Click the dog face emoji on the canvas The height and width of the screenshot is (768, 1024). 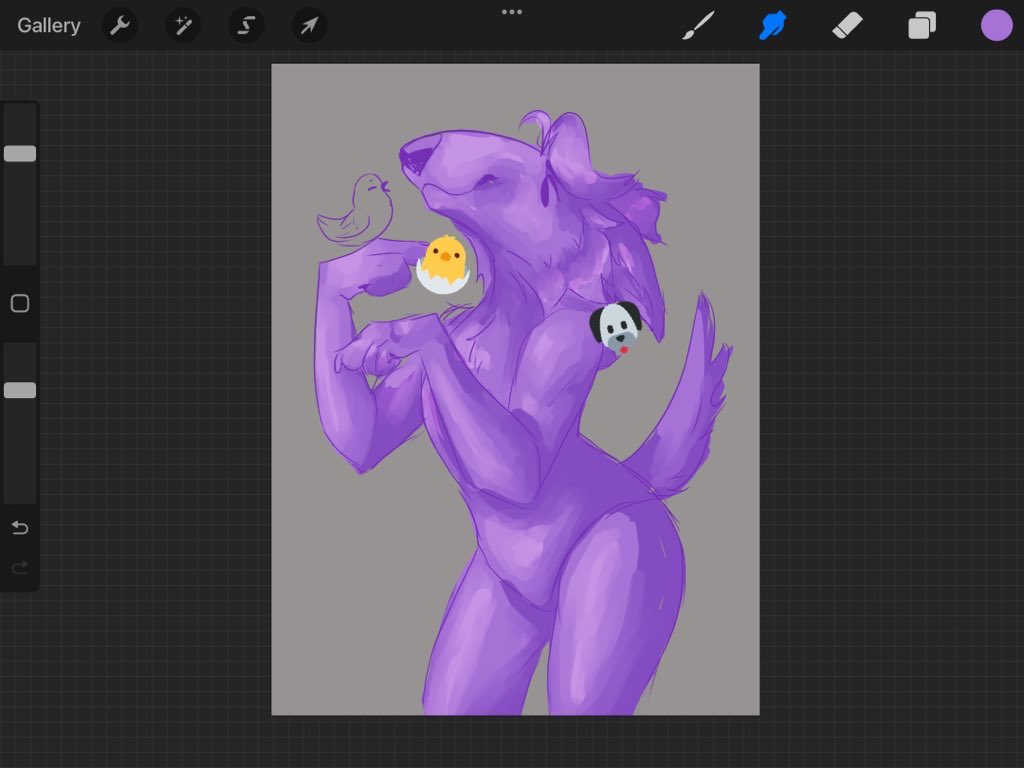pos(615,327)
